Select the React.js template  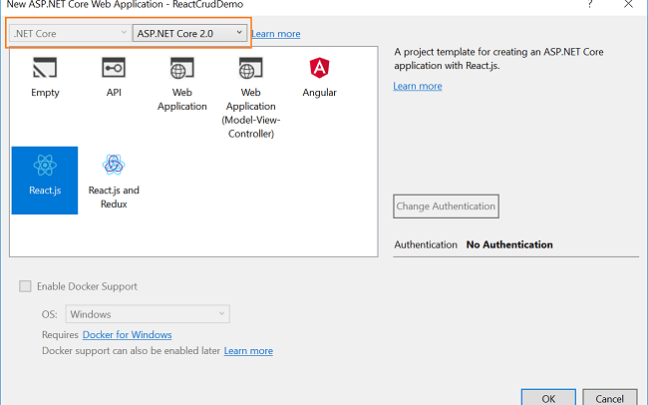tap(45, 180)
